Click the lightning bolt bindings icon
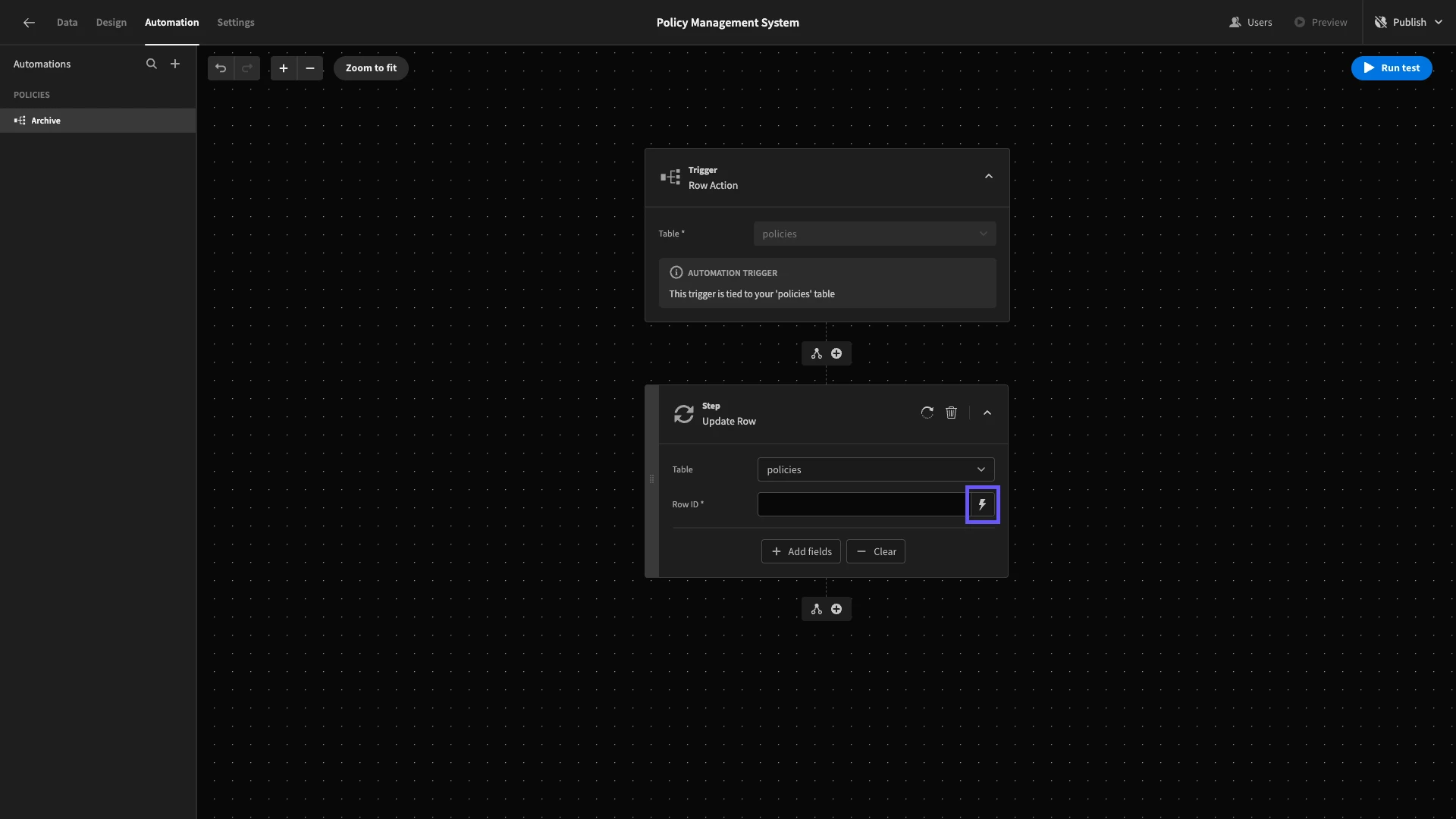1456x819 pixels. [x=982, y=504]
